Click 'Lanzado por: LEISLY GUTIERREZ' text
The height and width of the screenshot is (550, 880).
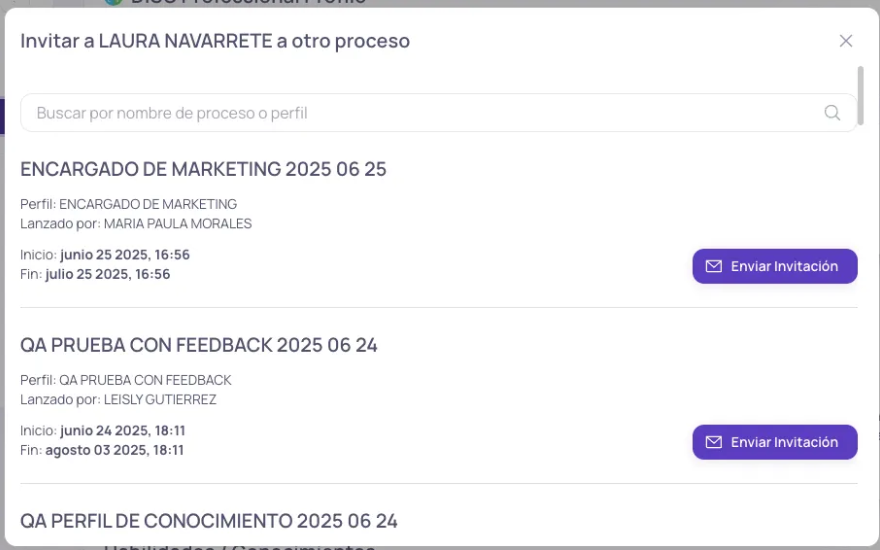coord(118,399)
